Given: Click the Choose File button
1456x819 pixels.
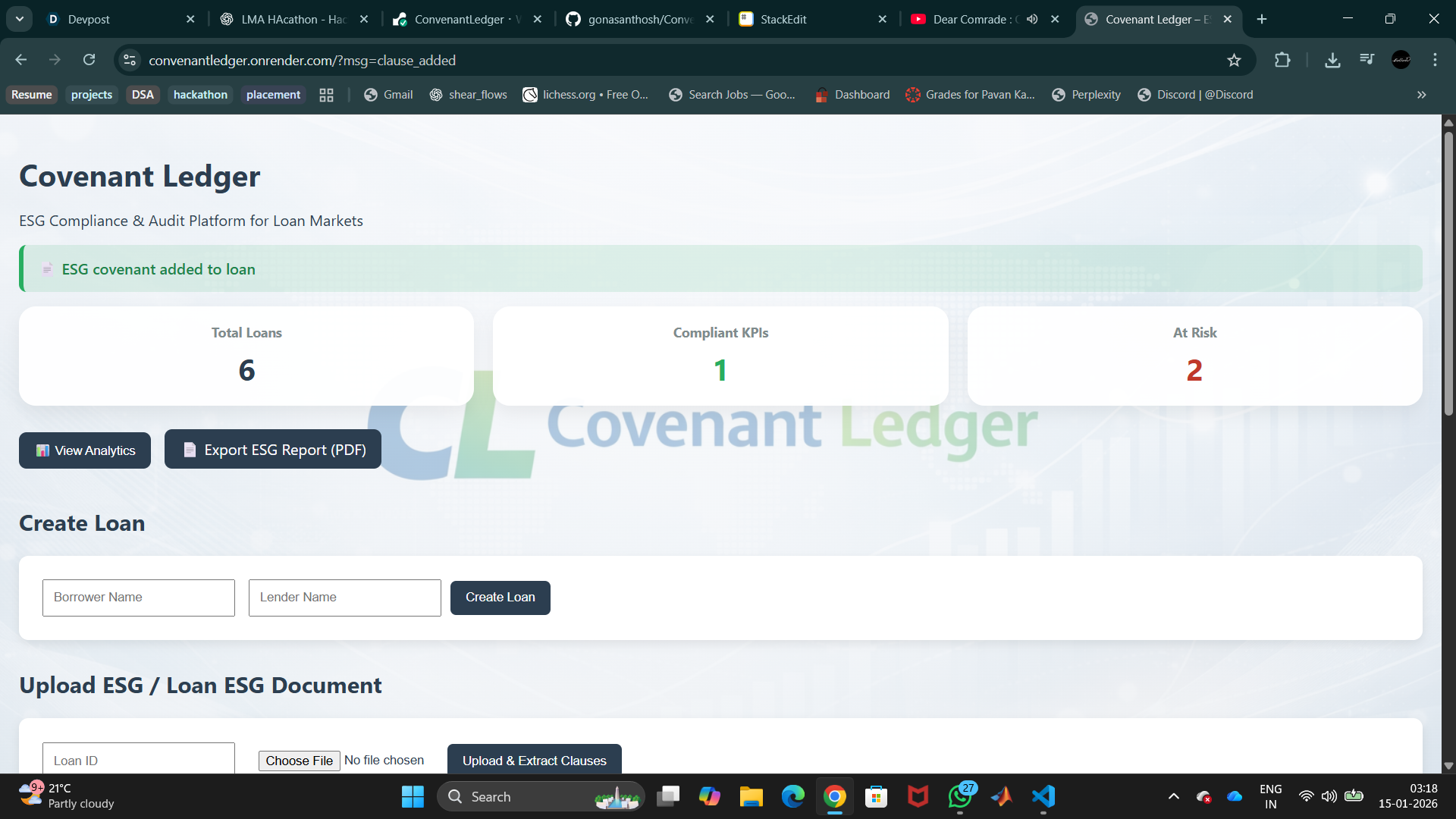Looking at the screenshot, I should pos(299,761).
